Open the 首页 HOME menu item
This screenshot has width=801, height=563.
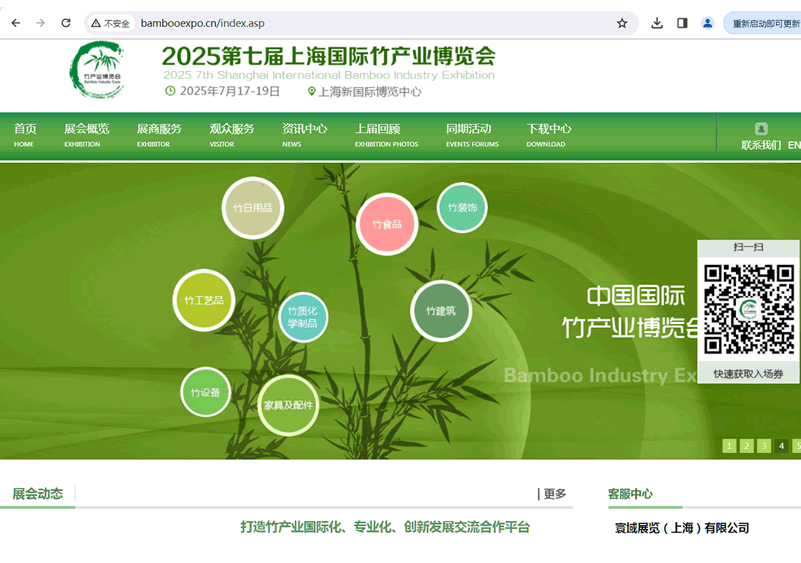(25, 135)
